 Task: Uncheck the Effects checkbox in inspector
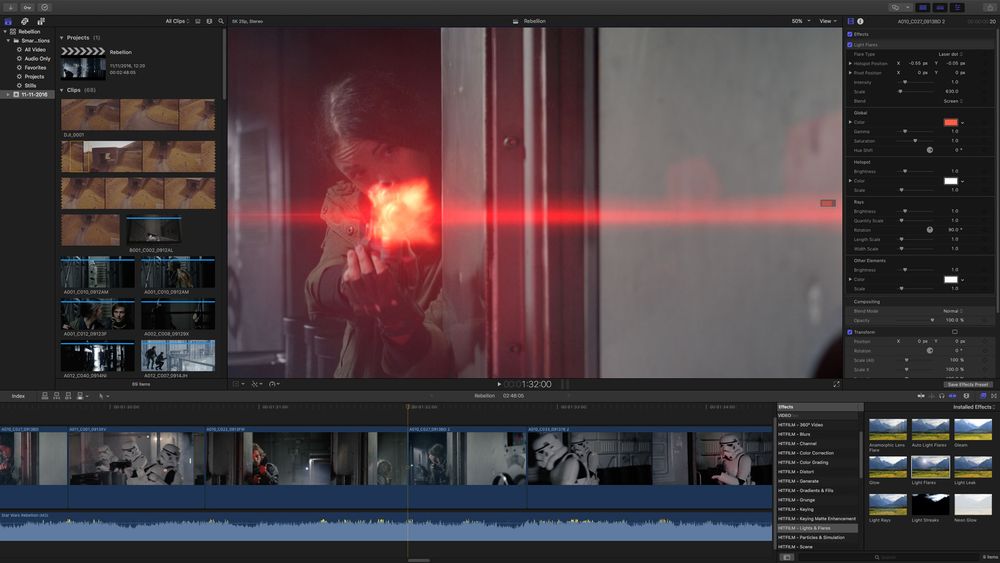click(x=849, y=34)
